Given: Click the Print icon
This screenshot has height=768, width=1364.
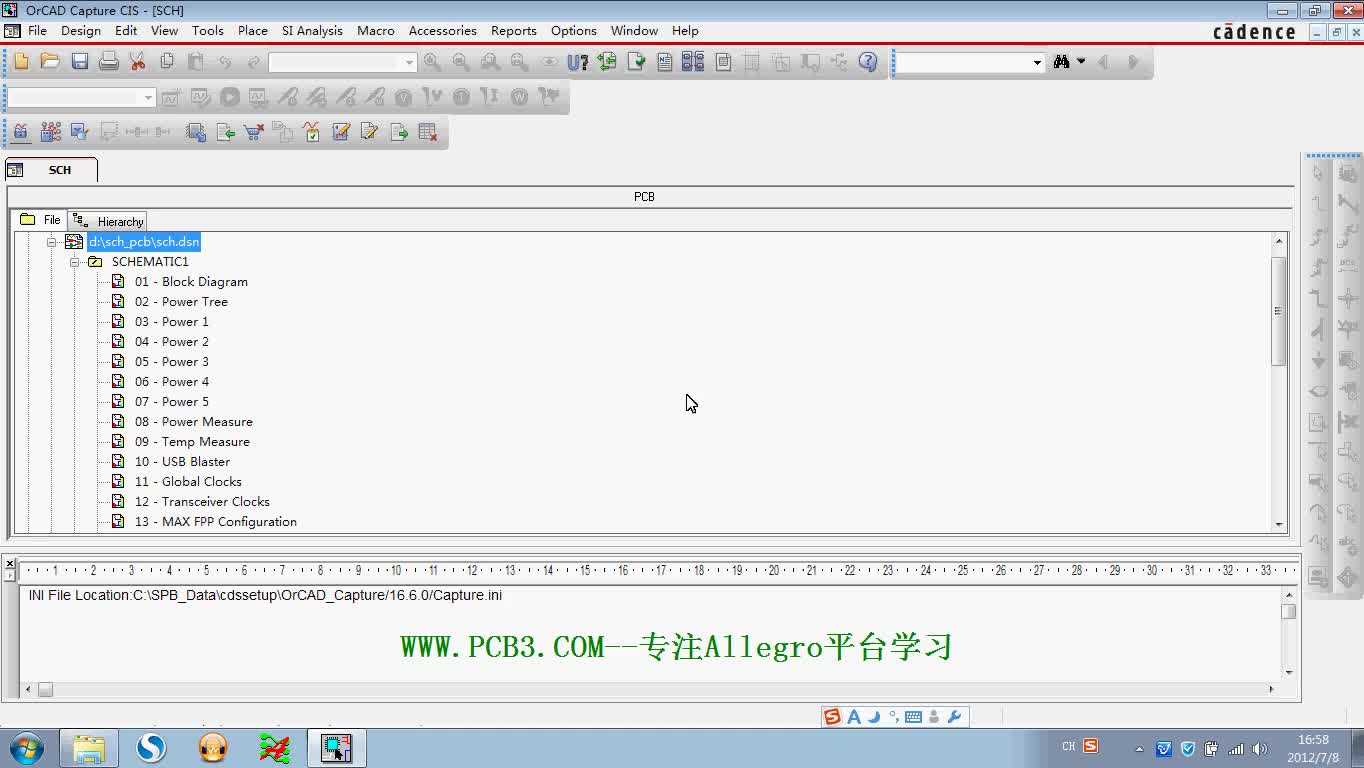Looking at the screenshot, I should (x=108, y=62).
